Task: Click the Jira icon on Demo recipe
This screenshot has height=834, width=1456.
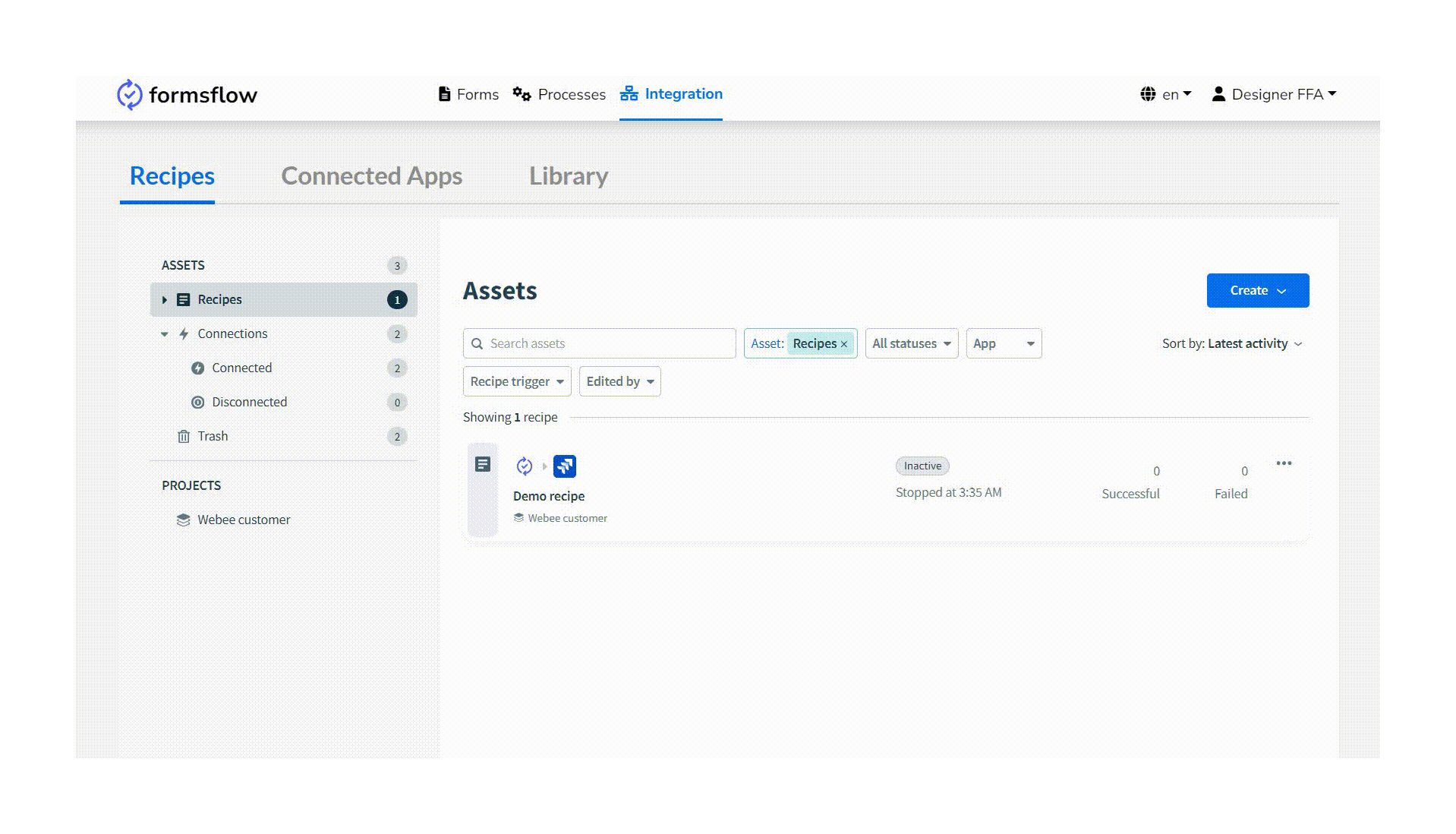Action: click(565, 466)
